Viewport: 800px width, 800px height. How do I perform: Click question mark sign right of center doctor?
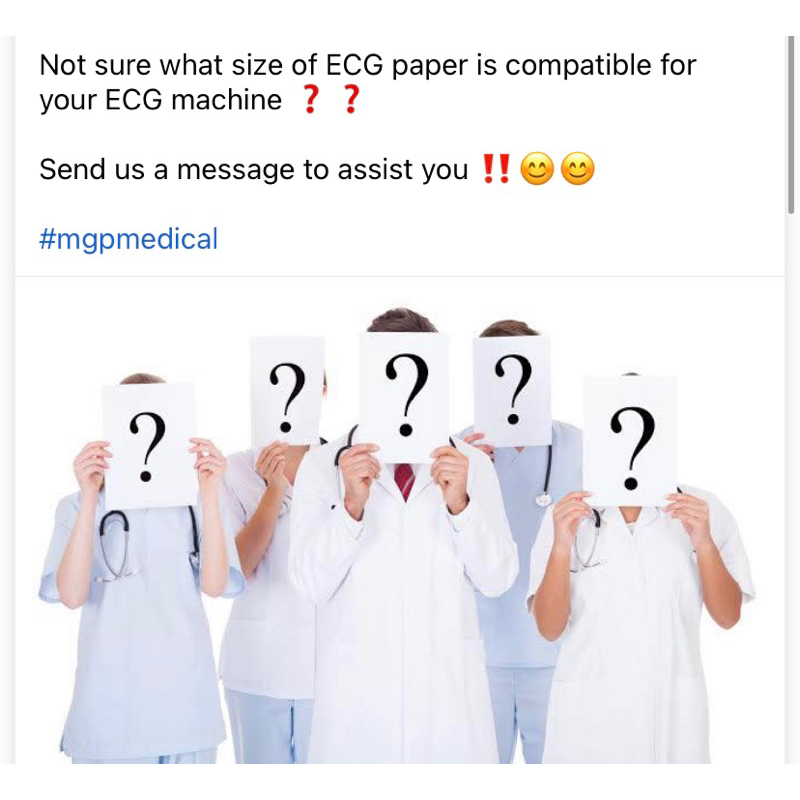coord(512,390)
